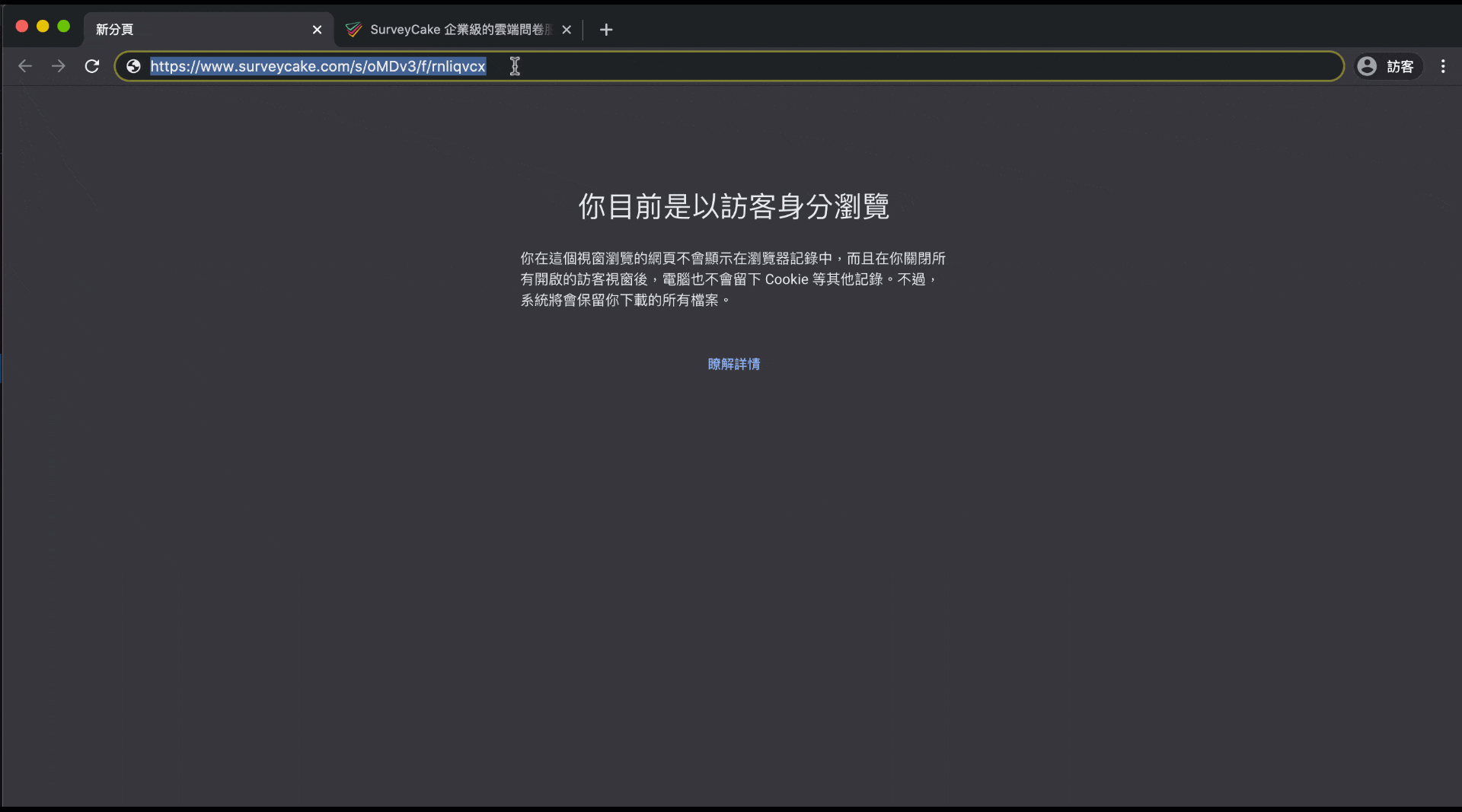Open a new tab with plus button
1462x812 pixels.
pyautogui.click(x=606, y=30)
